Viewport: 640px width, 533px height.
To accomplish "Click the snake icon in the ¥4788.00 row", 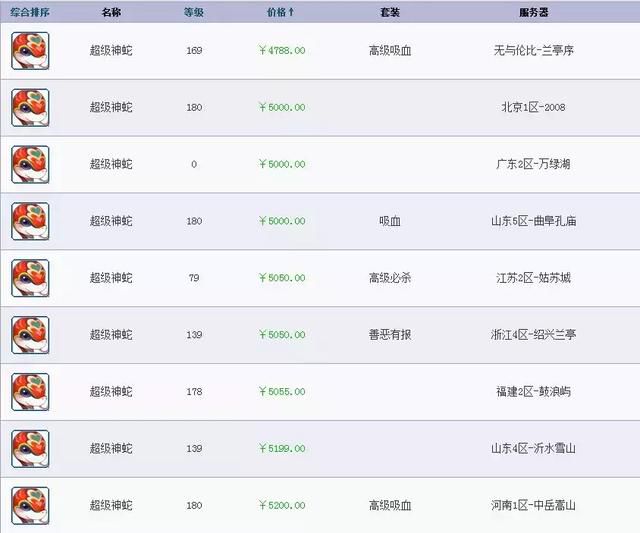I will point(30,51).
